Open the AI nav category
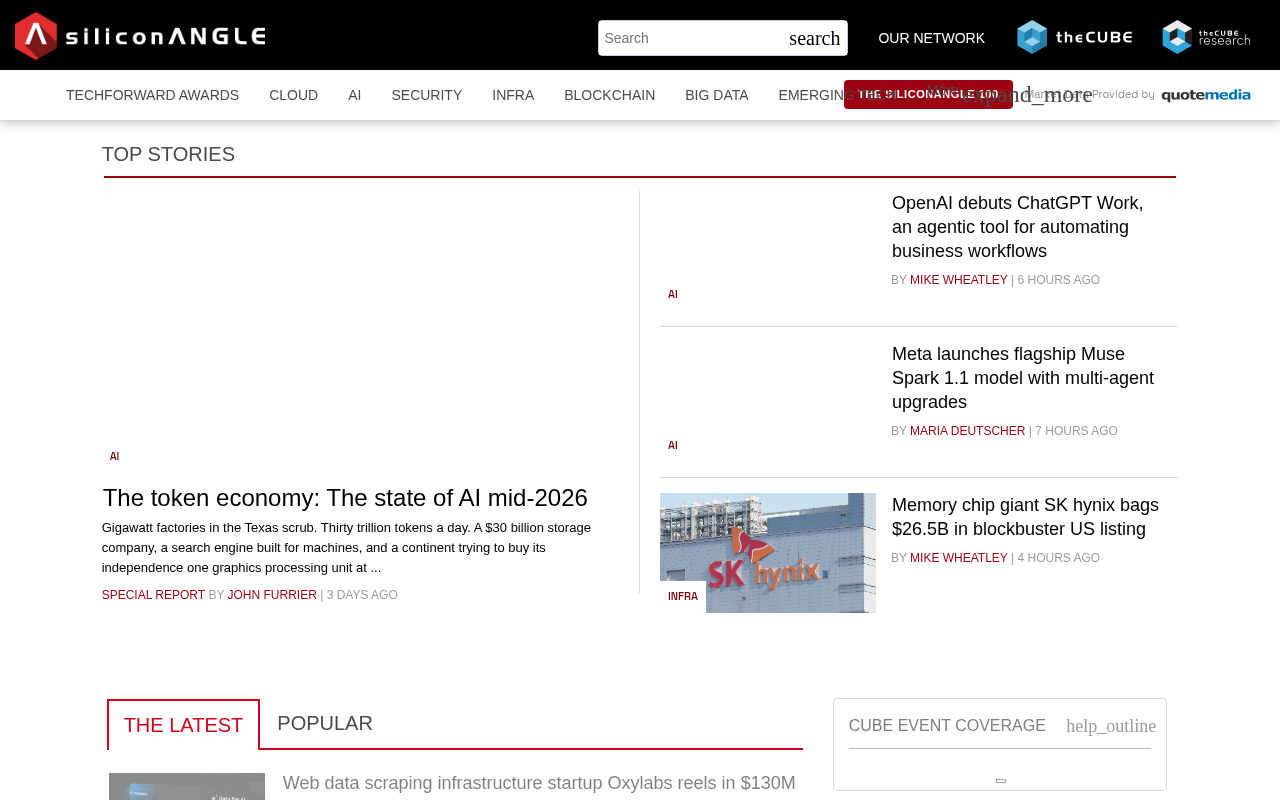Screen dimensions: 1280x800 [x=354, y=95]
